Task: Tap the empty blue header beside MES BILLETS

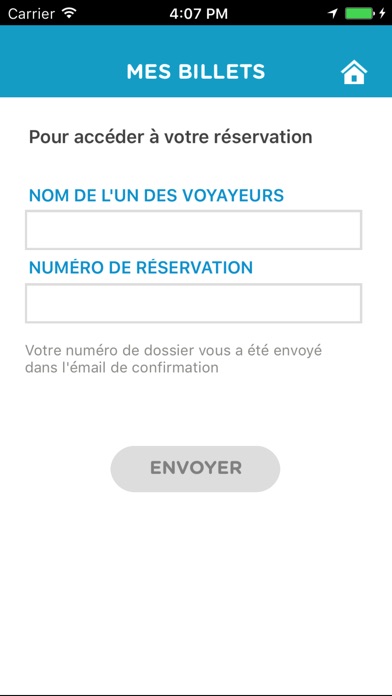Action: (x=62, y=72)
